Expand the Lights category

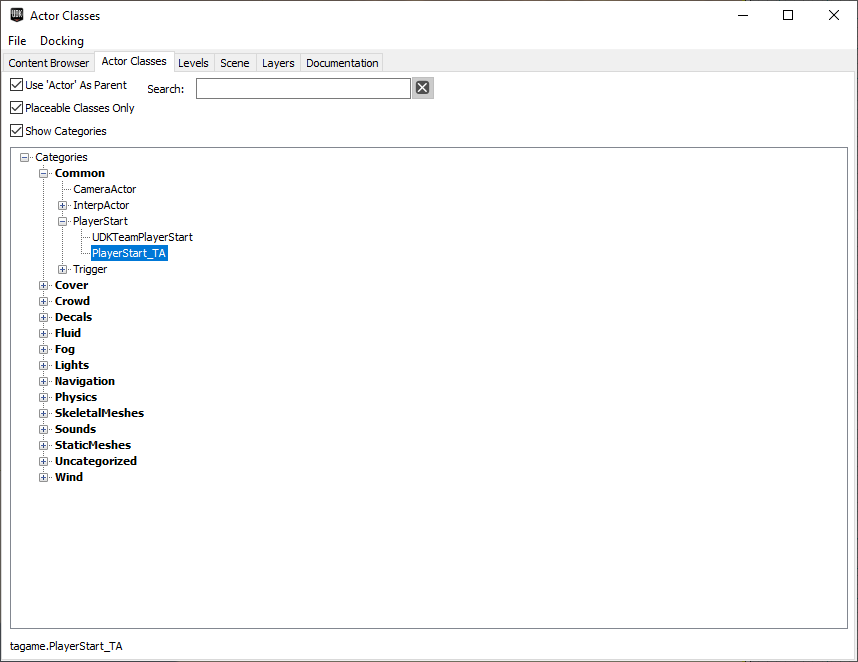43,365
